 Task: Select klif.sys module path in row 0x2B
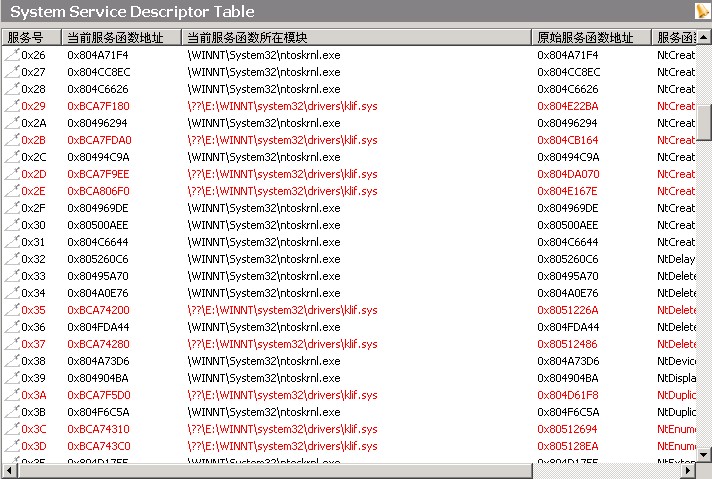(x=282, y=140)
